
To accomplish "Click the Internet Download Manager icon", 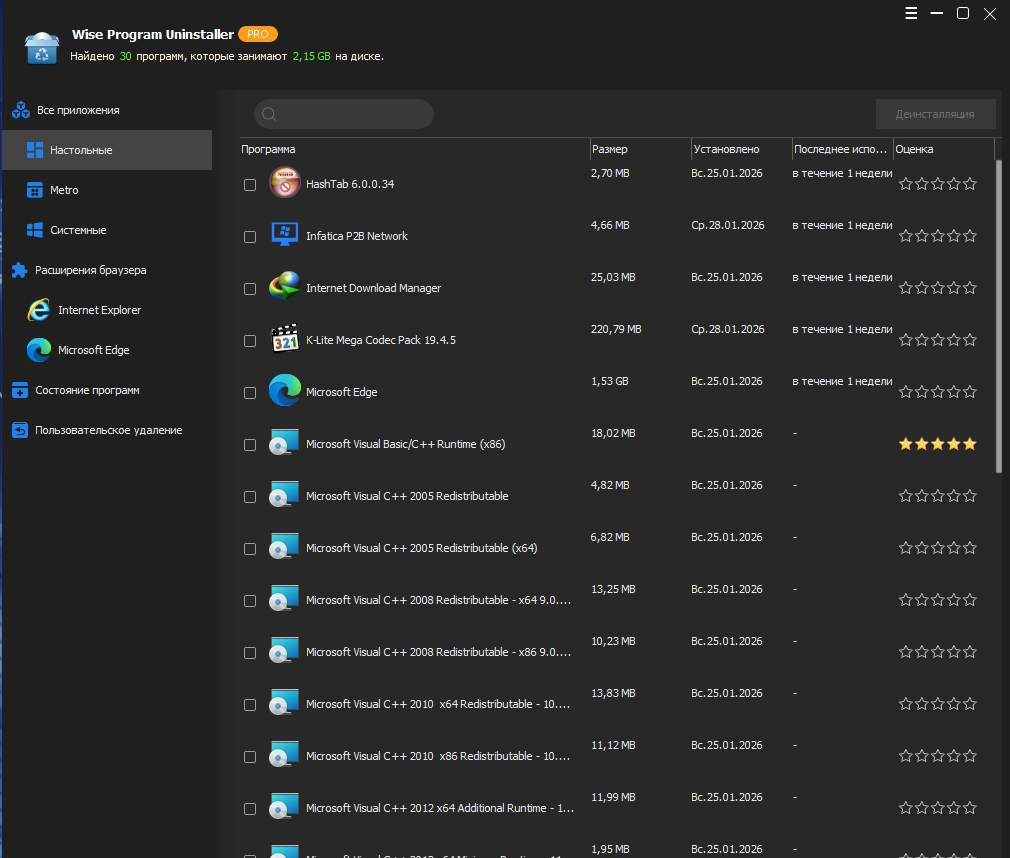I will pos(284,288).
